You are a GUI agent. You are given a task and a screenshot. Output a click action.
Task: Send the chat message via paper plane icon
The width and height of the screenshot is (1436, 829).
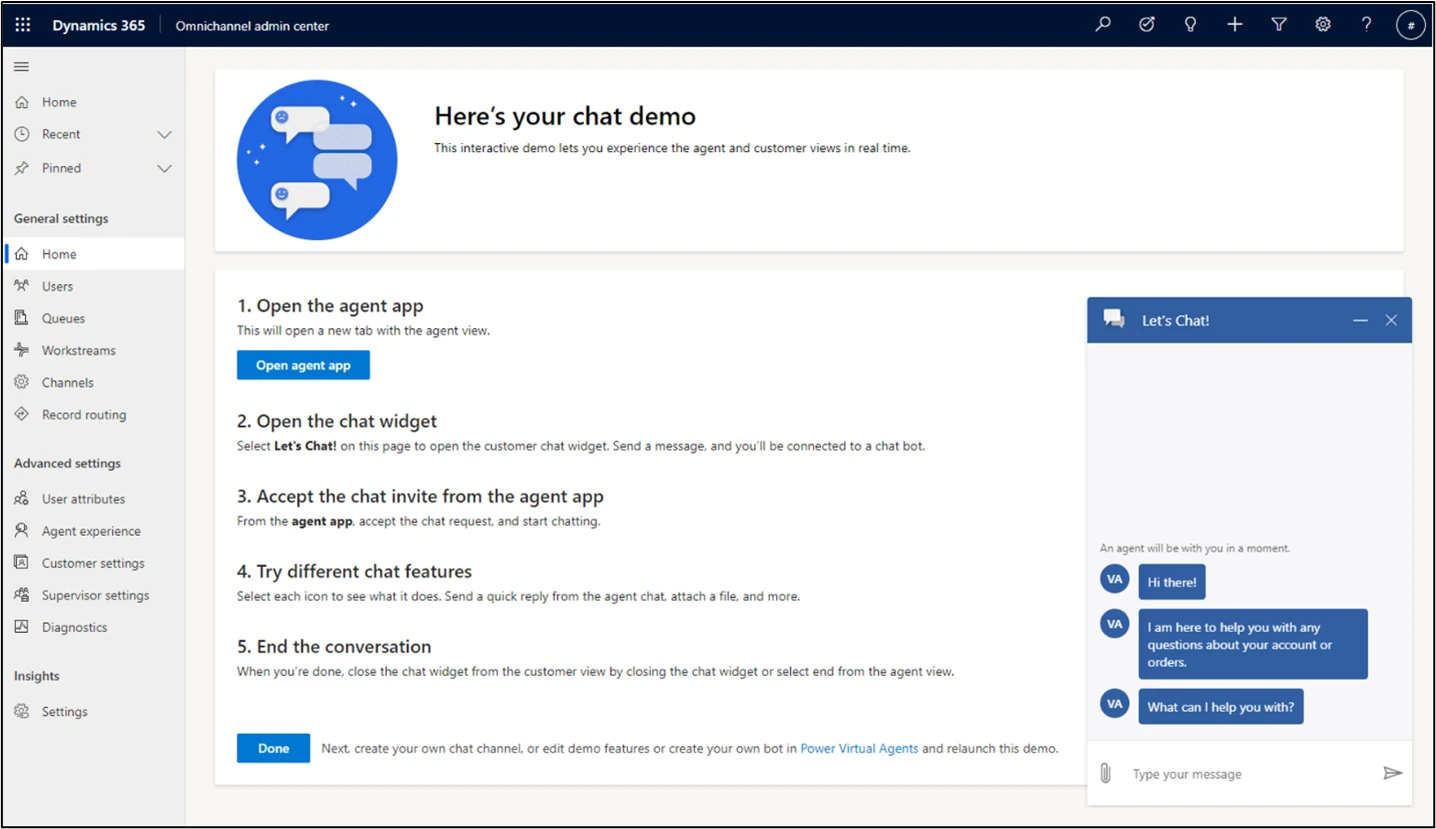coord(1393,772)
